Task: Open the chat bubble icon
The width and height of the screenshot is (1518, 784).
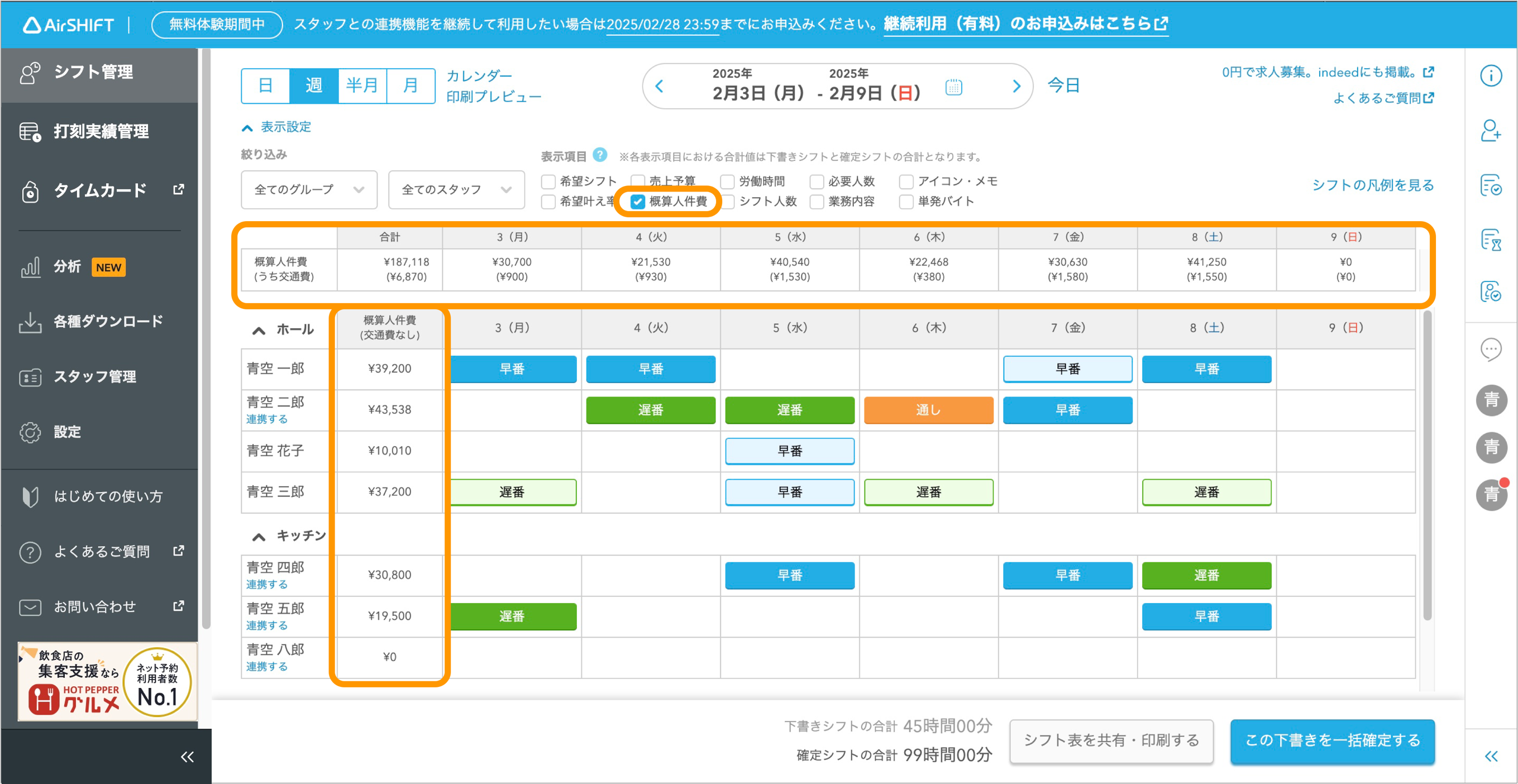Action: tap(1491, 350)
